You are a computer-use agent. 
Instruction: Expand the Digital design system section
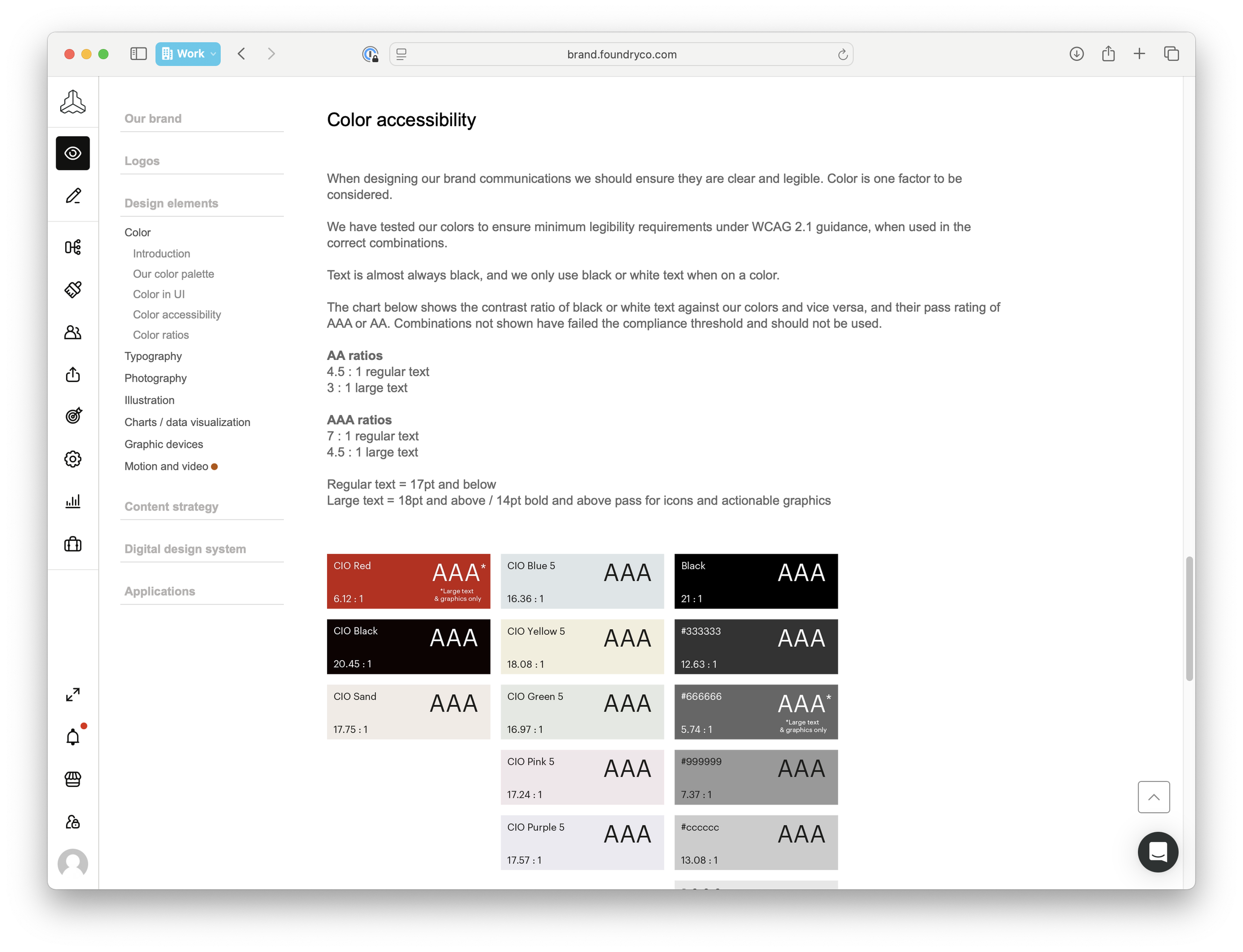click(x=185, y=549)
